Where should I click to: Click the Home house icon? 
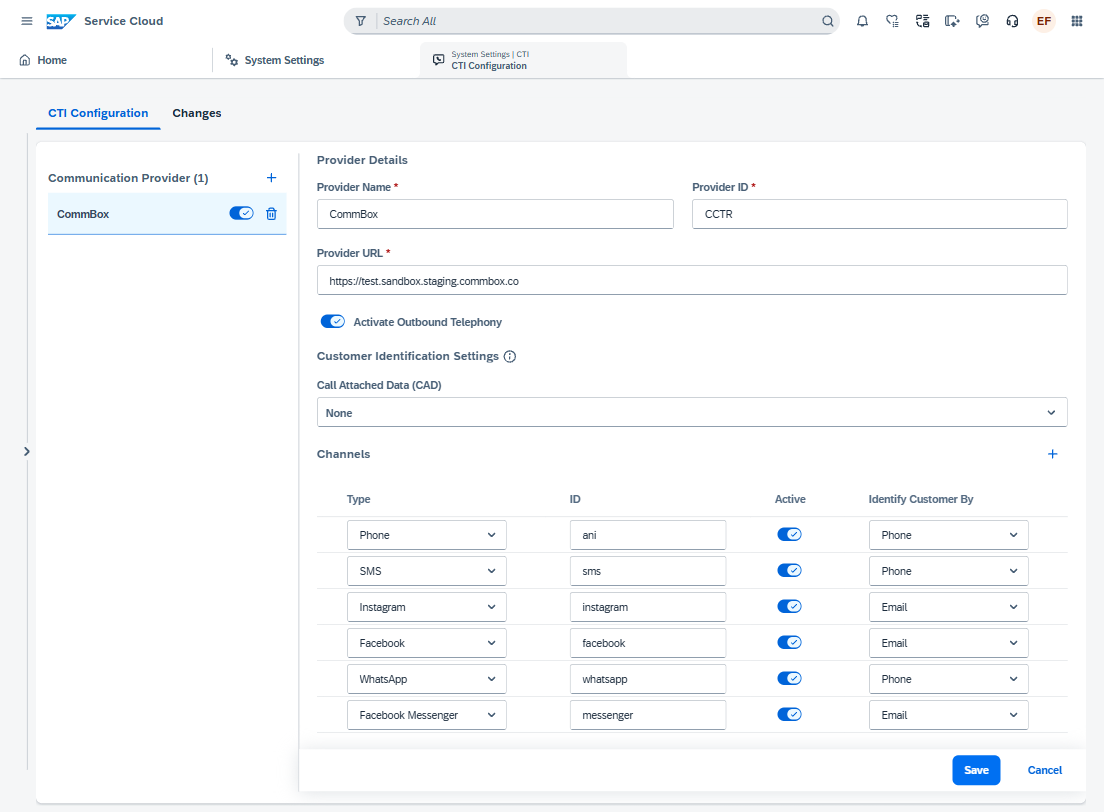click(x=25, y=60)
